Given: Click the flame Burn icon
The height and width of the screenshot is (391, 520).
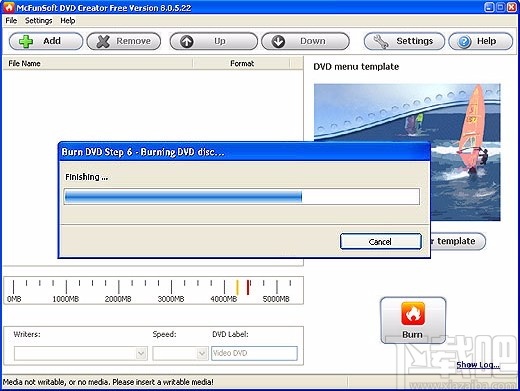Looking at the screenshot, I should [413, 313].
